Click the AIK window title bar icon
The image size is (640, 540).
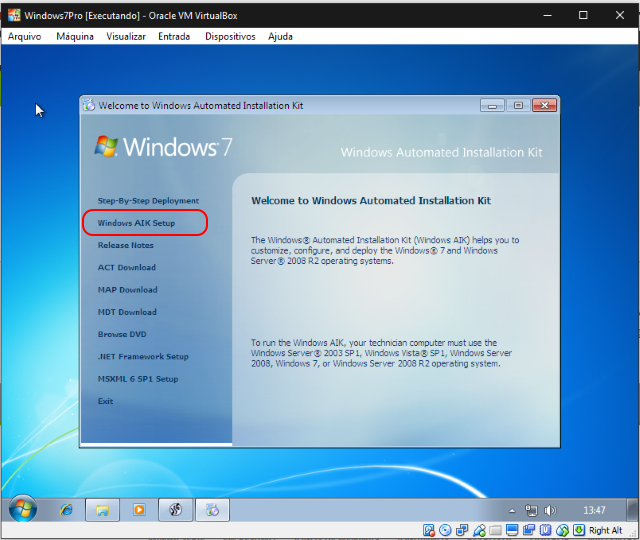point(89,105)
